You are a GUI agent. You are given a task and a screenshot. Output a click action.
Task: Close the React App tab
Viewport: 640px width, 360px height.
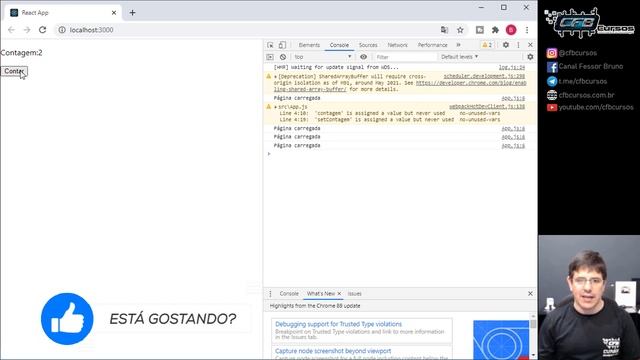tap(114, 13)
